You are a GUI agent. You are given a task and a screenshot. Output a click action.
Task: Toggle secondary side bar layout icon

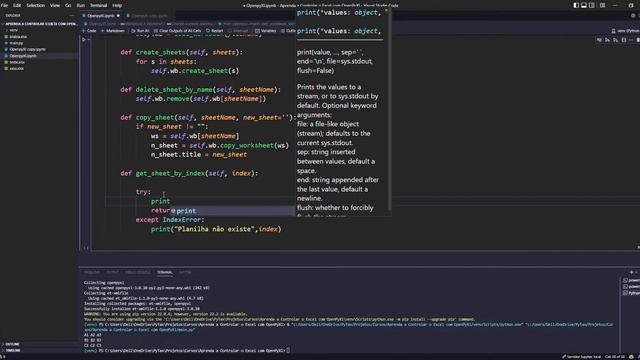(592, 6)
